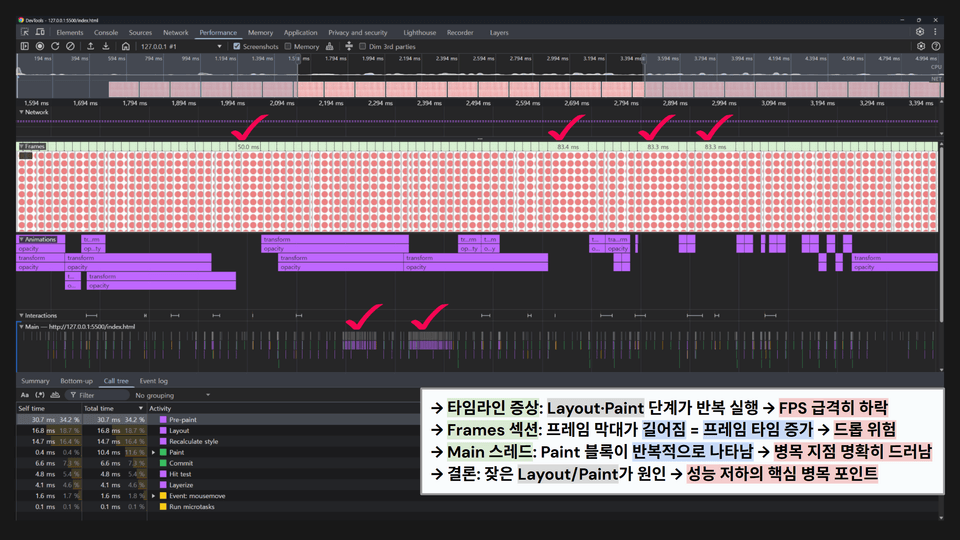Sort by Activity column header

[x=283, y=408]
